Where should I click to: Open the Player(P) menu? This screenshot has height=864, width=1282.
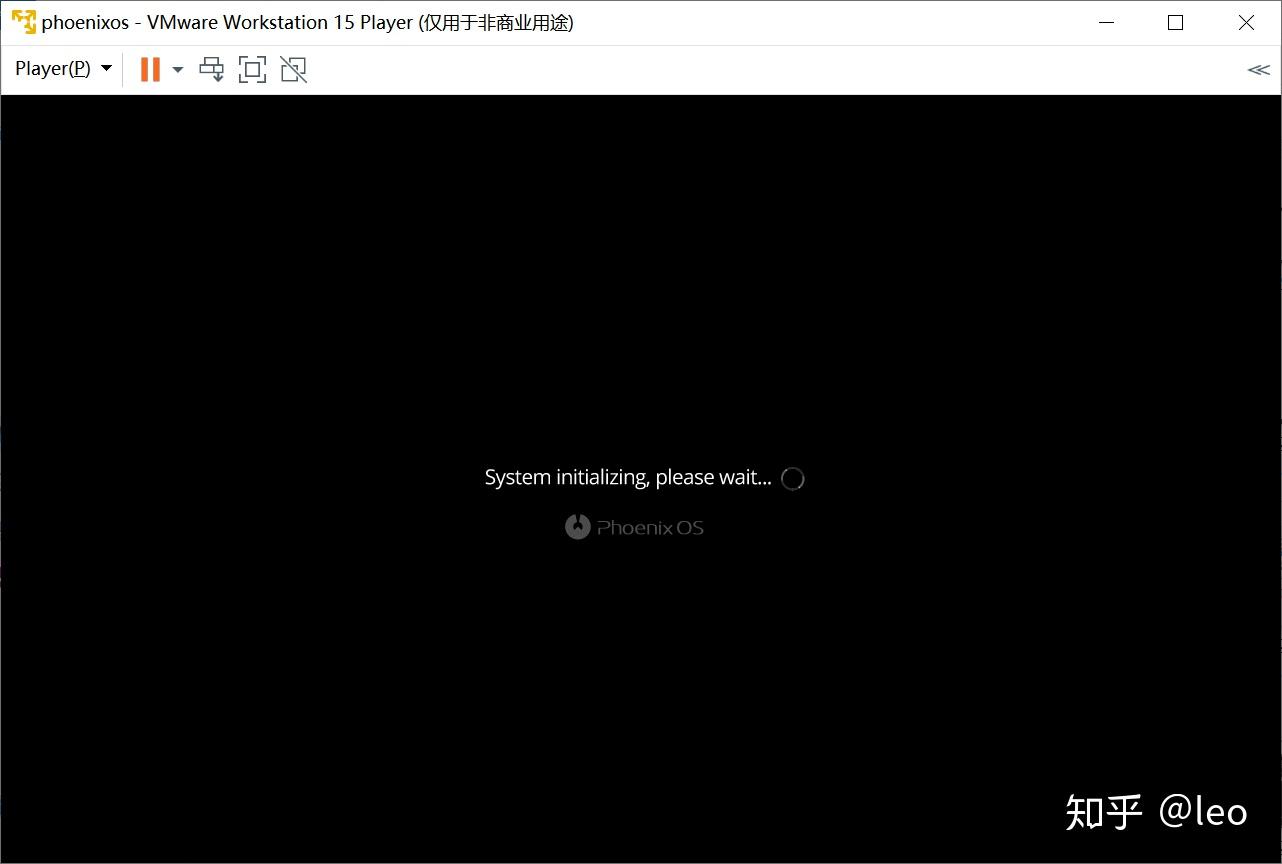coord(63,69)
